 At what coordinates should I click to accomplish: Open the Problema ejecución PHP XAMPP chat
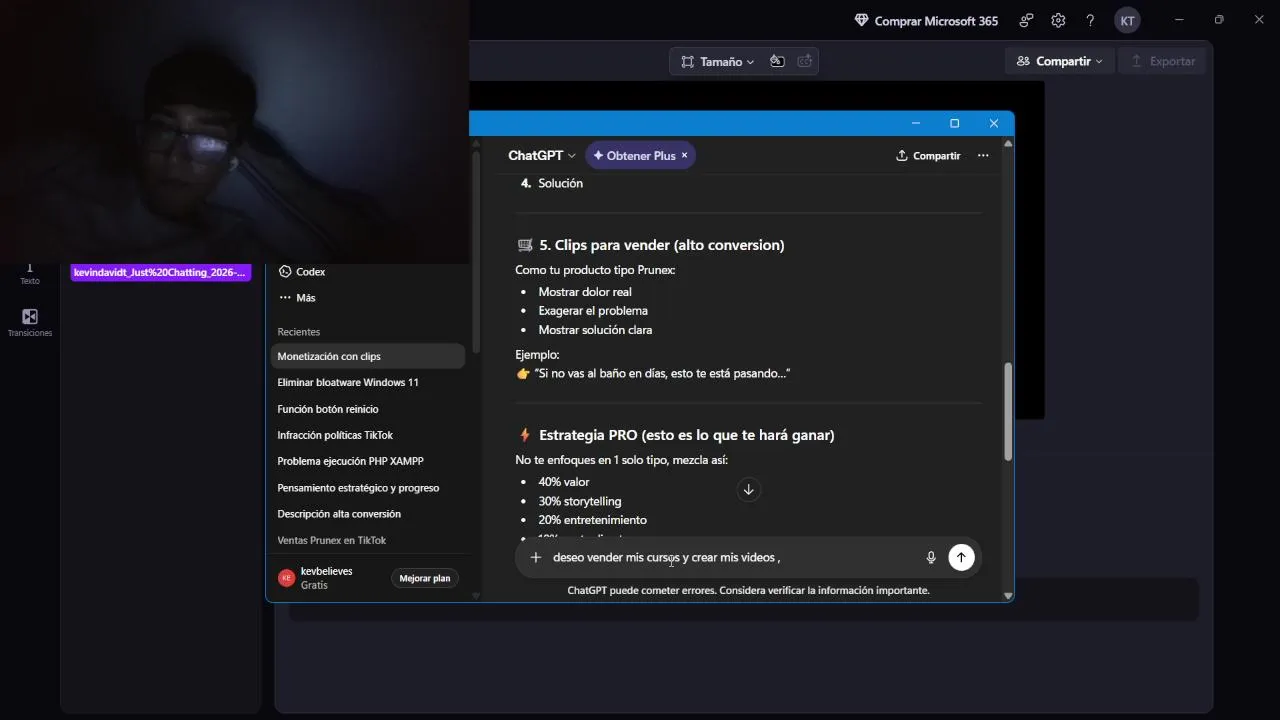point(368,461)
